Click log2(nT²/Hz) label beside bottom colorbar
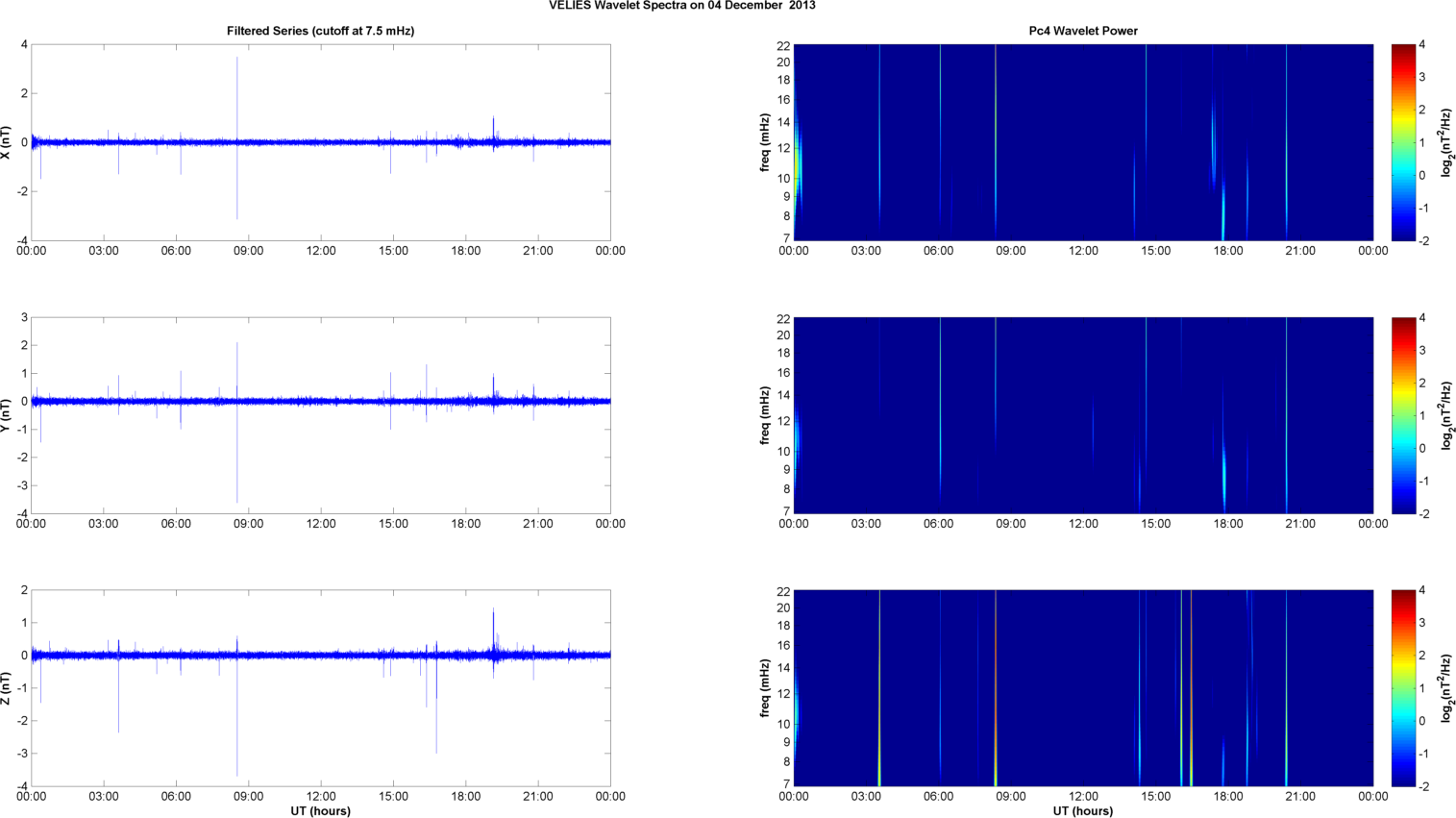 pyautogui.click(x=1446, y=688)
